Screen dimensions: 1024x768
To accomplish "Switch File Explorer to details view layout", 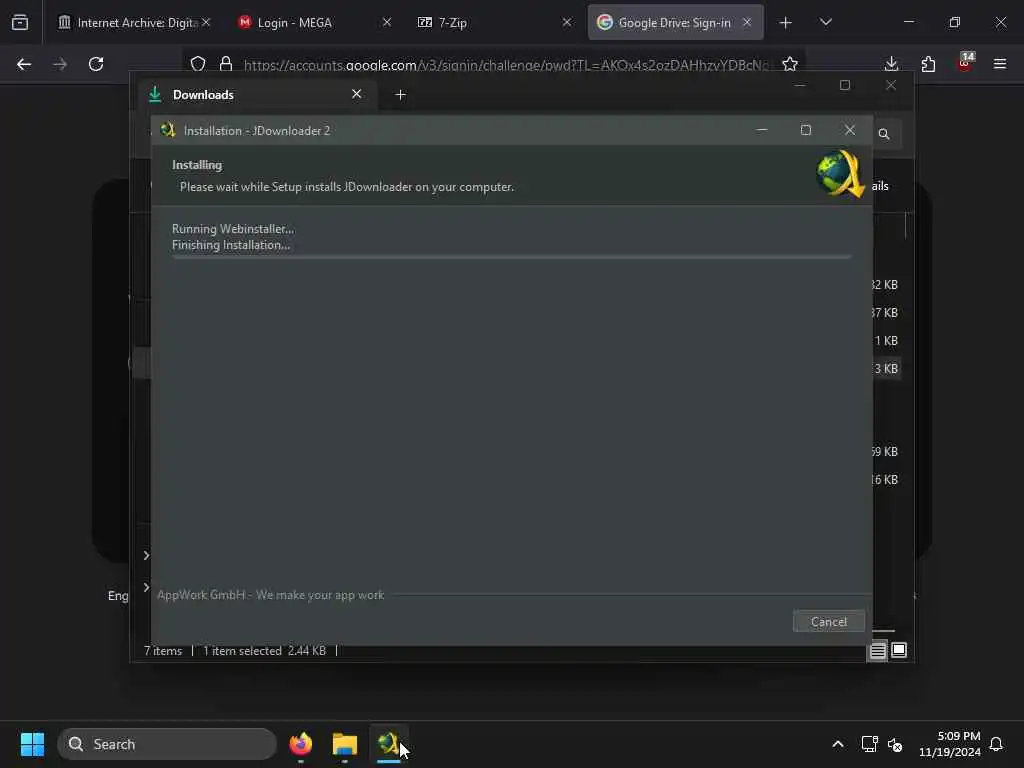I will coord(878,650).
